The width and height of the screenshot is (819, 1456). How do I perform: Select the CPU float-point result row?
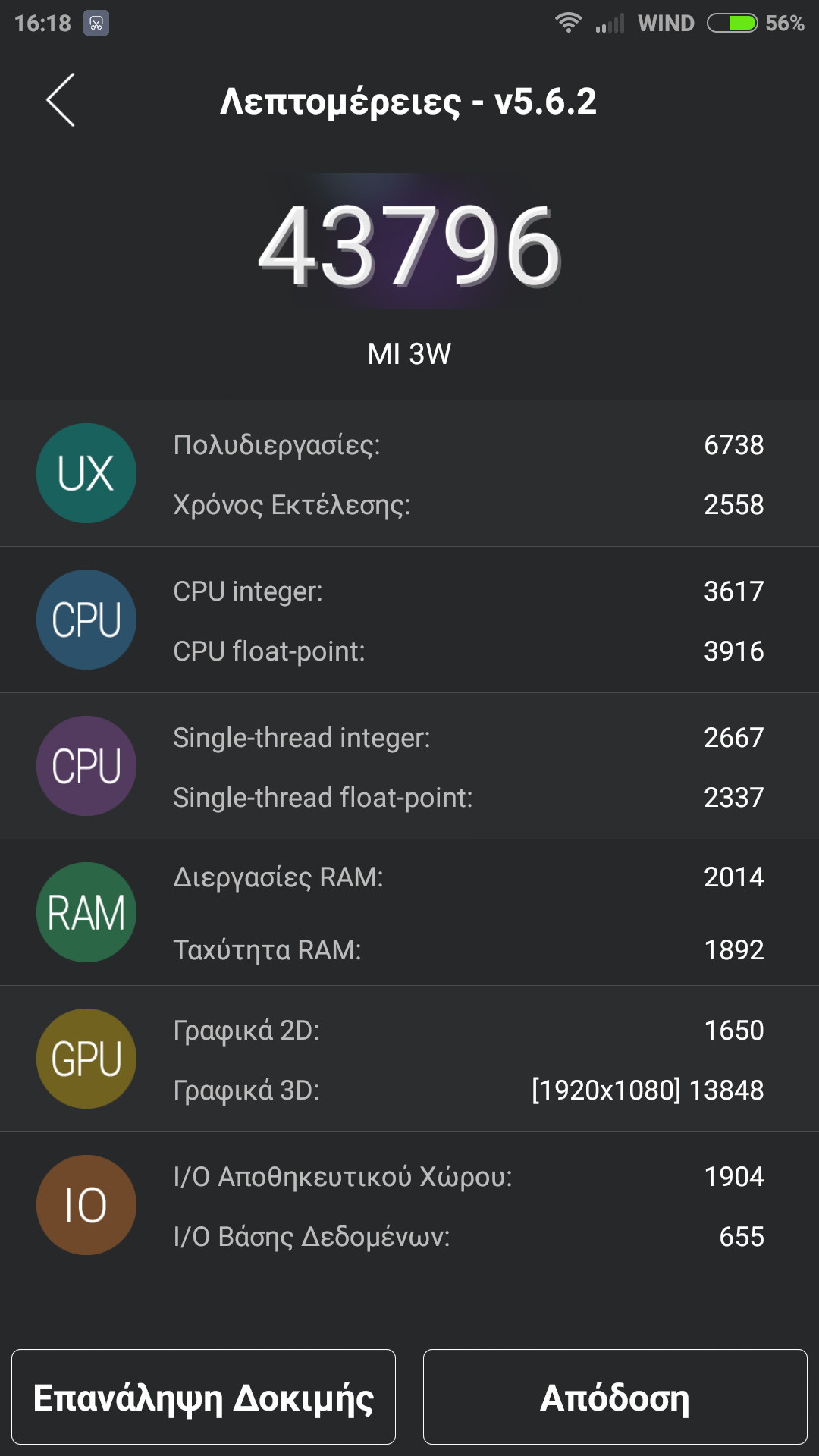point(468,651)
